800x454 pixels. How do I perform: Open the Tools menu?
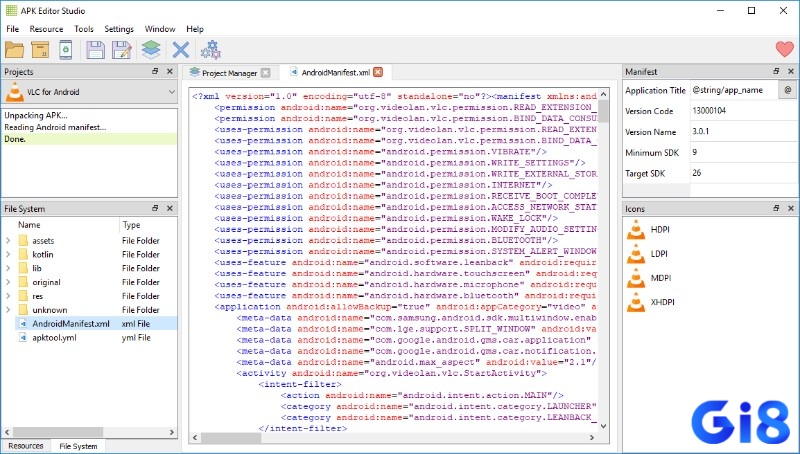[84, 29]
